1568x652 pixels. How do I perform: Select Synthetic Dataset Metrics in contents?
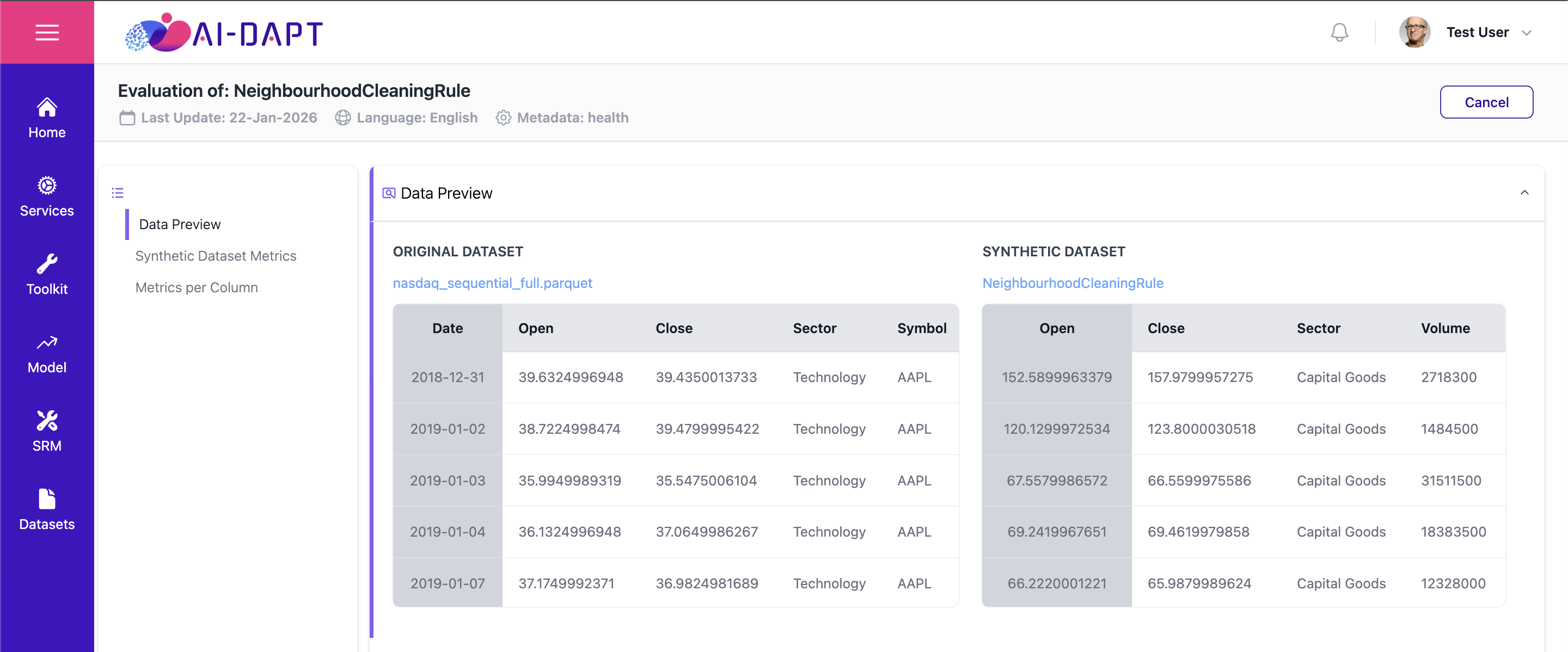[216, 256]
